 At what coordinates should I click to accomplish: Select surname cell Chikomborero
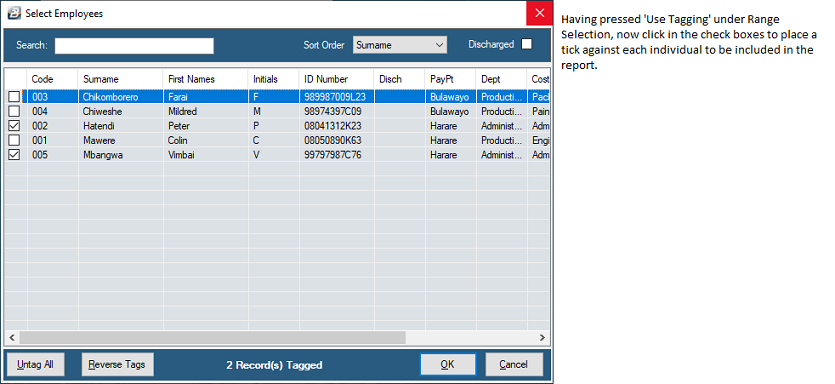(x=110, y=97)
